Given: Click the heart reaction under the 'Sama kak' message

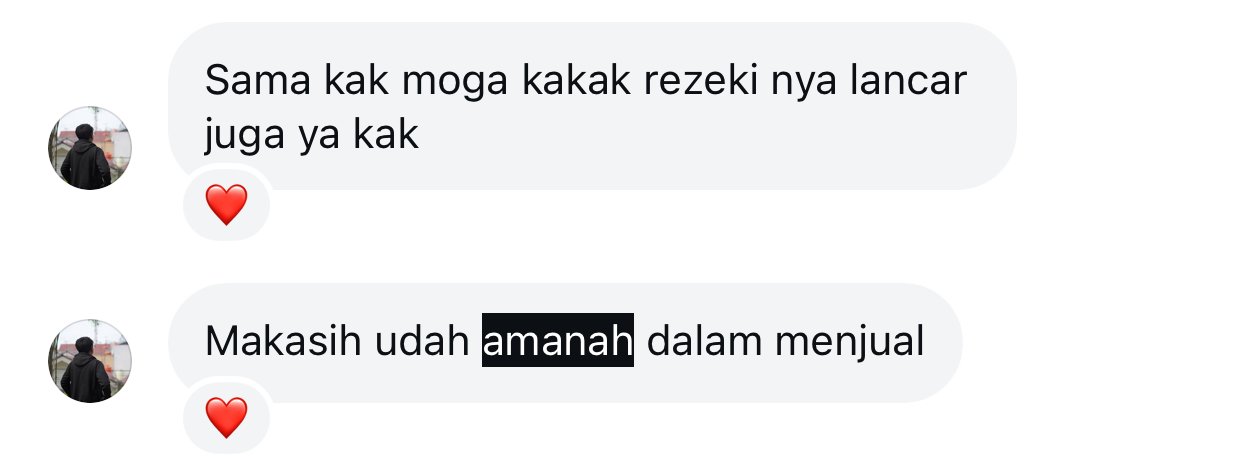Looking at the screenshot, I should pyautogui.click(x=226, y=205).
